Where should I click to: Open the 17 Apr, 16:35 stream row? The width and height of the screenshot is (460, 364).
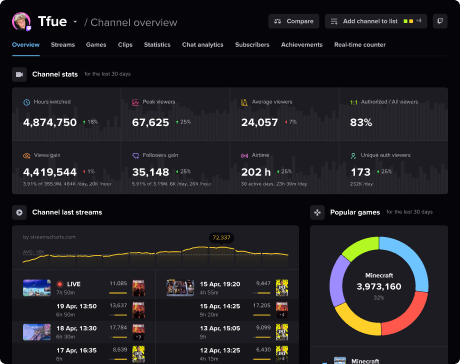[84, 354]
